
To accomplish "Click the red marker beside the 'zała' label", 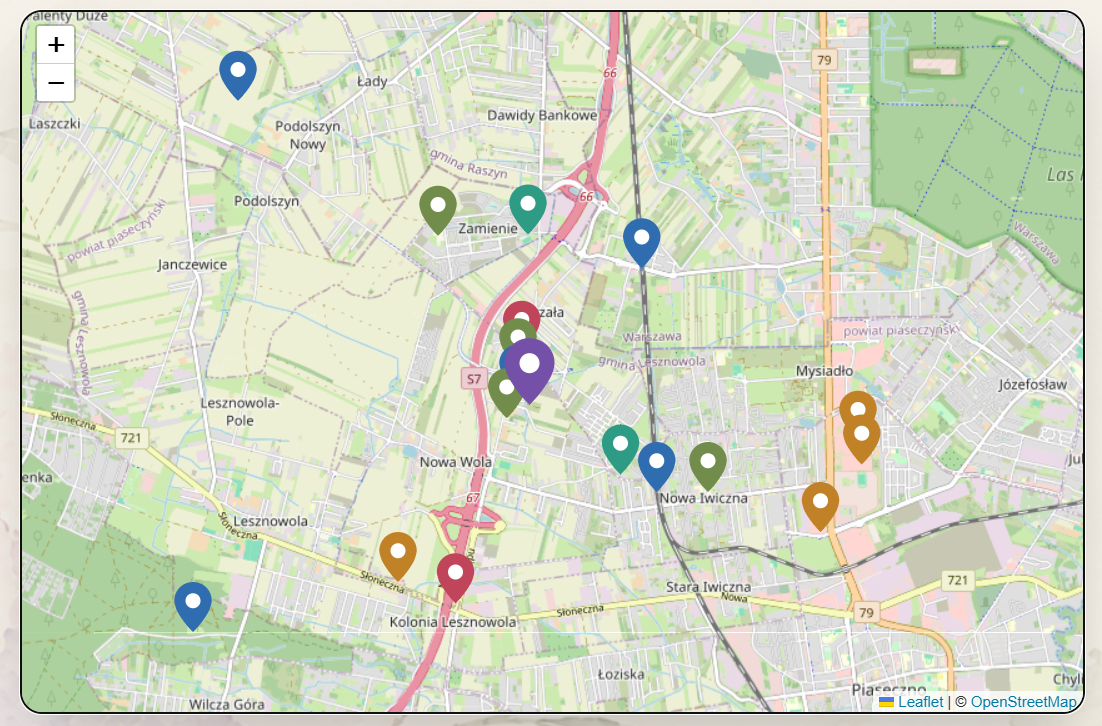I will tap(521, 312).
